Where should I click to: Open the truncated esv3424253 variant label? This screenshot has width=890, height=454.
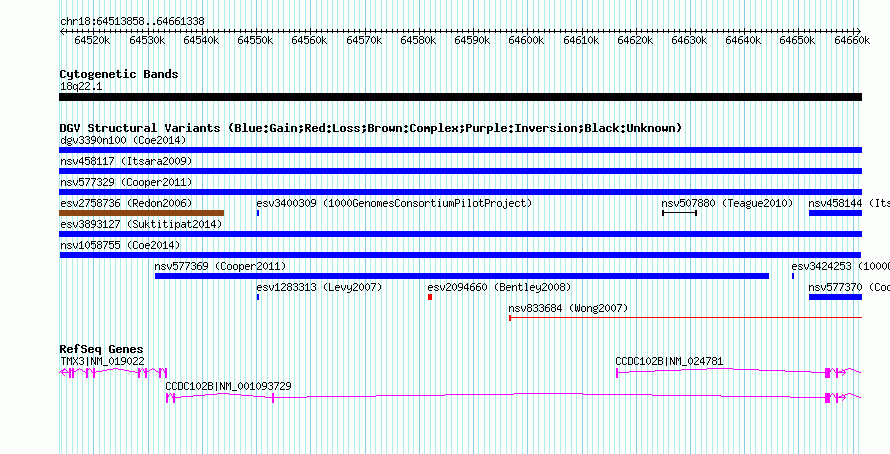[x=841, y=266]
